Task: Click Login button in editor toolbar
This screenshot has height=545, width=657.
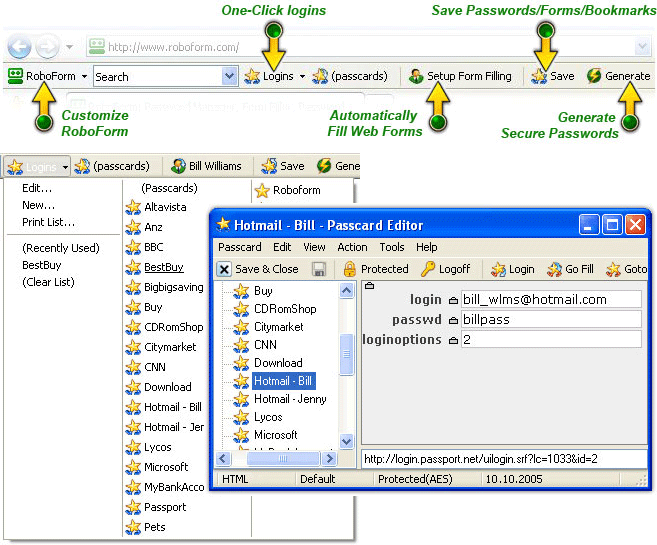Action: coord(513,269)
